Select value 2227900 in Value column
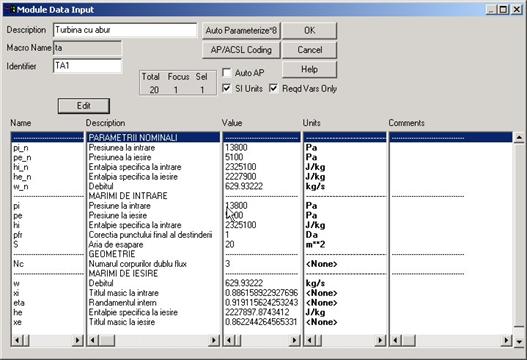 (241, 177)
